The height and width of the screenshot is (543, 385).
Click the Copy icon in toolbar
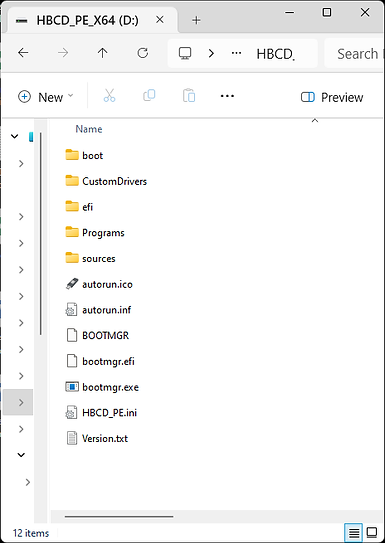pyautogui.click(x=149, y=95)
